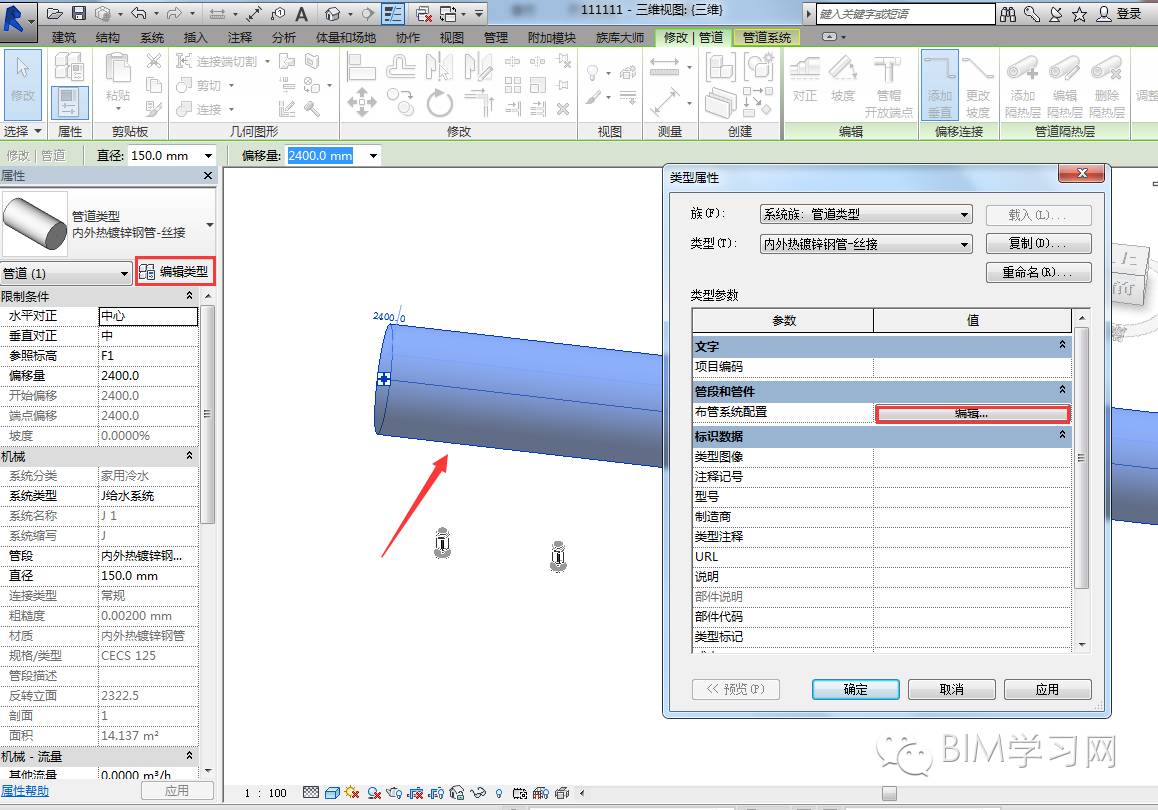Switch to the 建筑 ribbon tab
Viewport: 1158px width, 810px height.
64,37
